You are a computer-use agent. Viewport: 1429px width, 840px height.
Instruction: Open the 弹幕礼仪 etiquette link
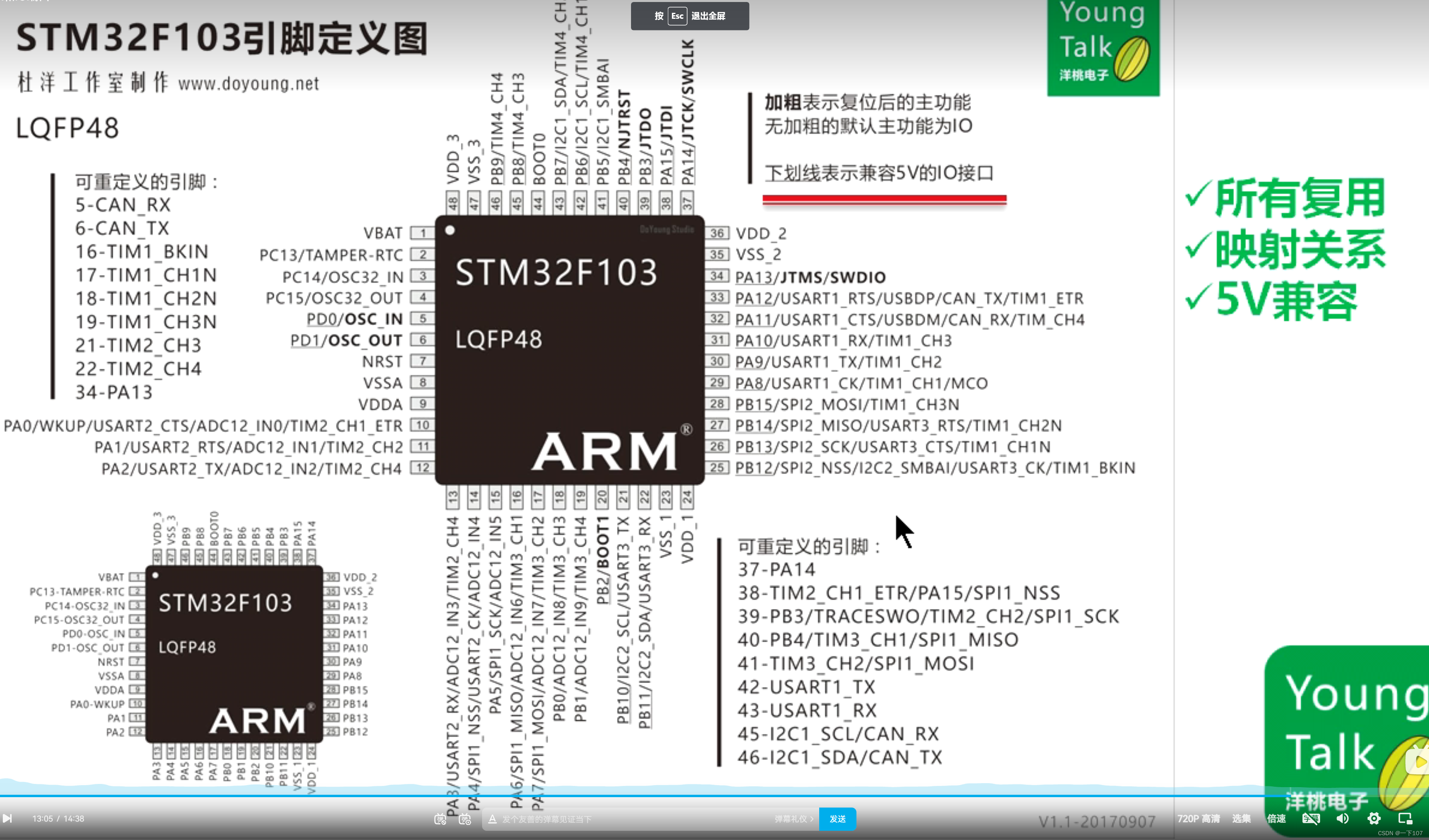794,819
